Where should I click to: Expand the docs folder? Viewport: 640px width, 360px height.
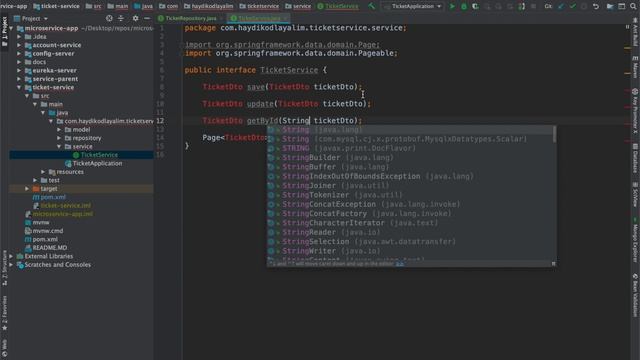(19, 62)
